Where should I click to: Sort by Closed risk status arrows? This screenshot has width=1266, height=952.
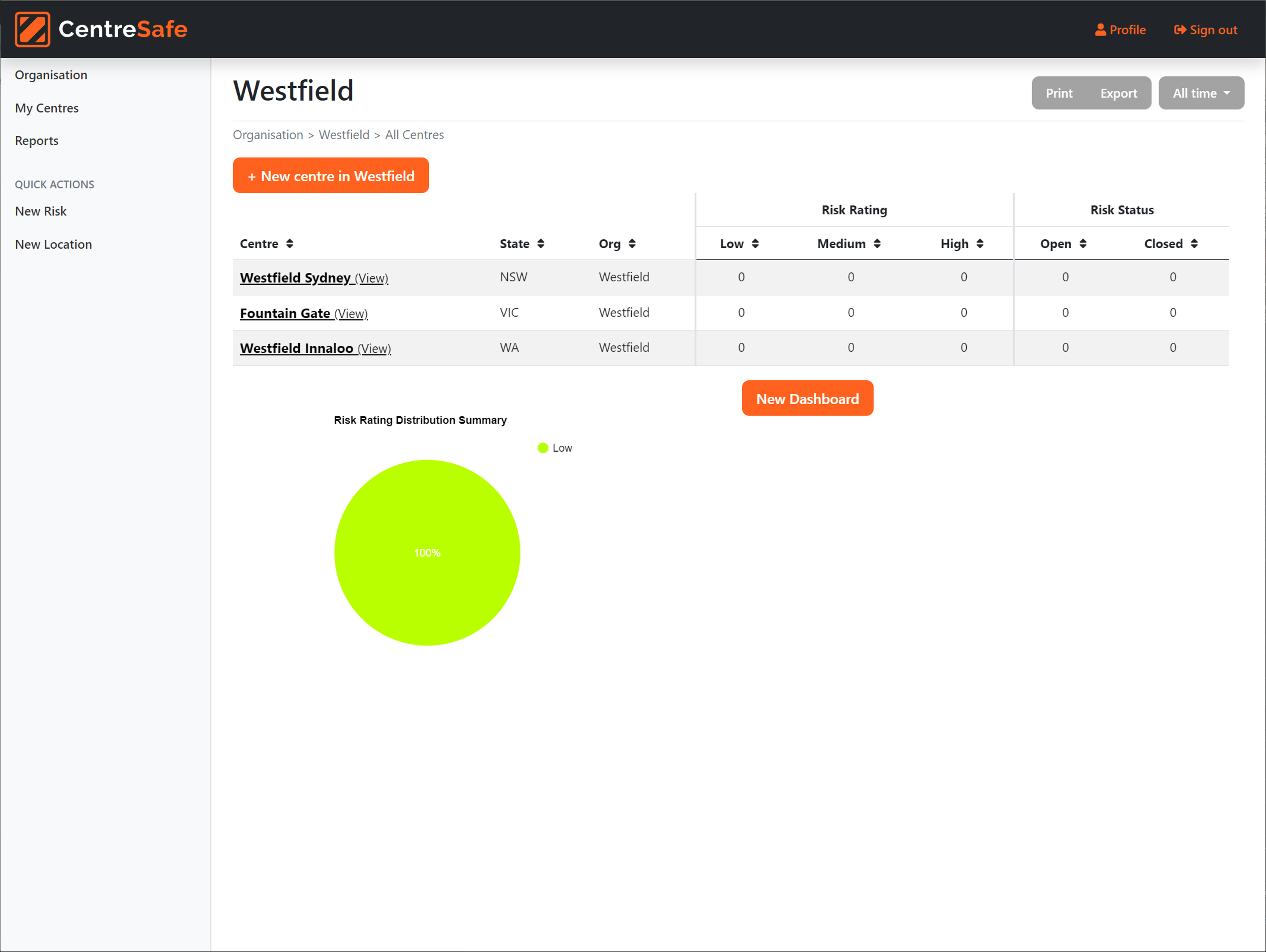click(x=1194, y=244)
